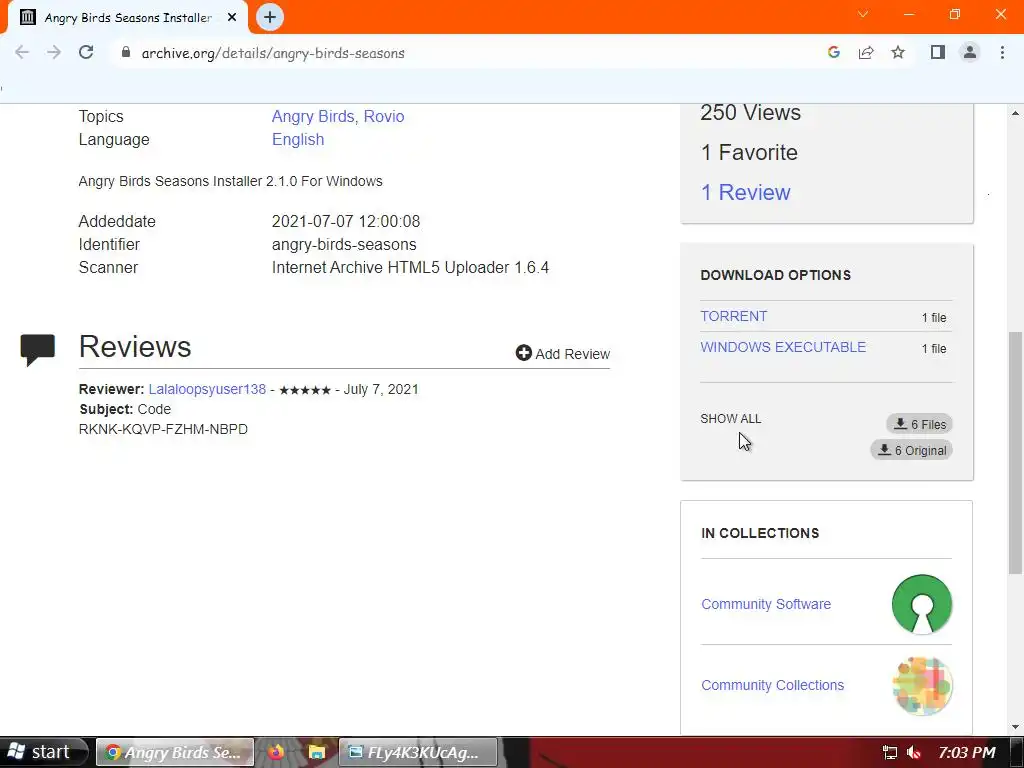
Task: Click the identifier value angry-birds-seasons
Action: coord(344,244)
